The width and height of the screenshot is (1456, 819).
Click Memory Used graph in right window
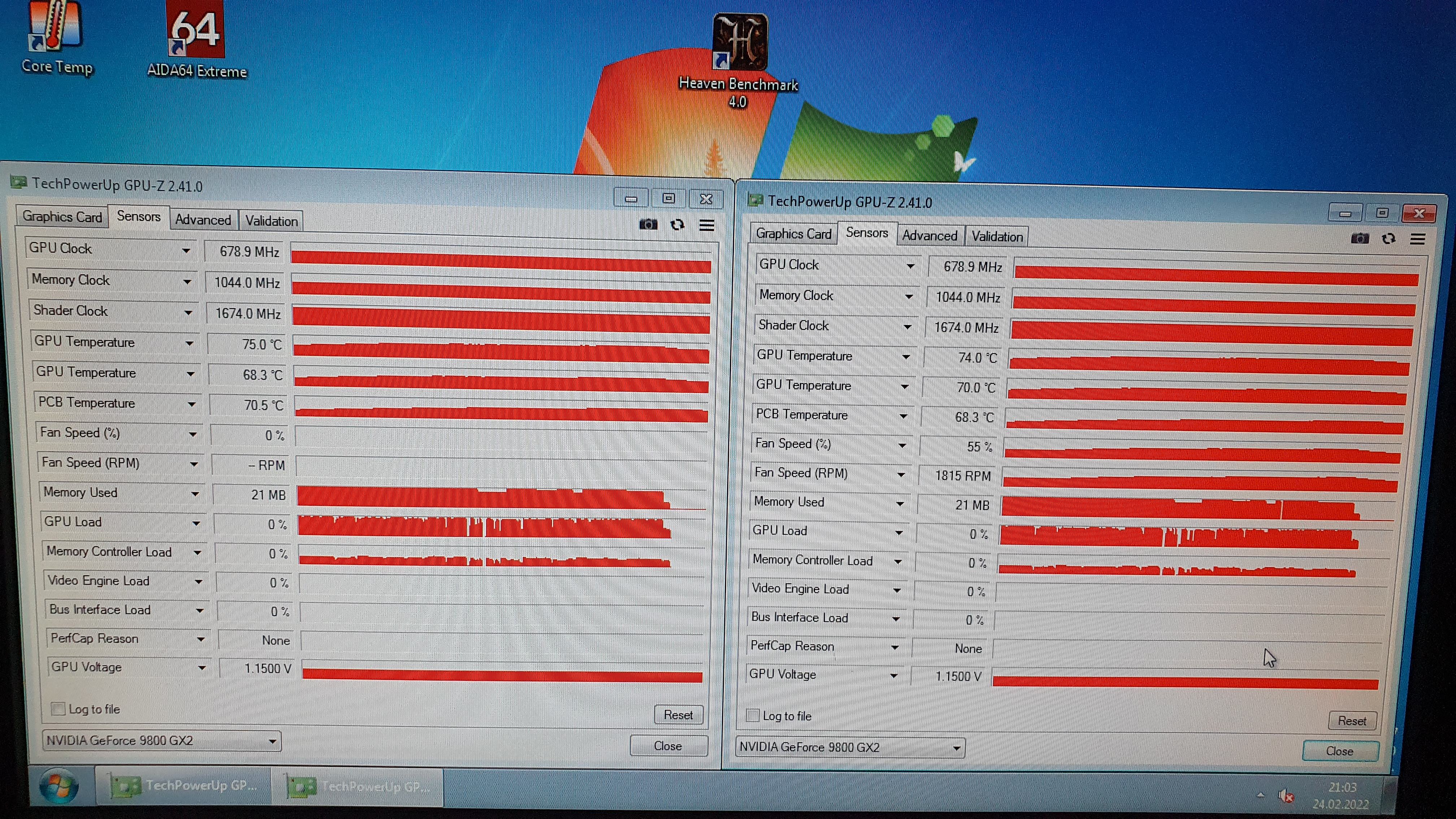tap(1197, 509)
